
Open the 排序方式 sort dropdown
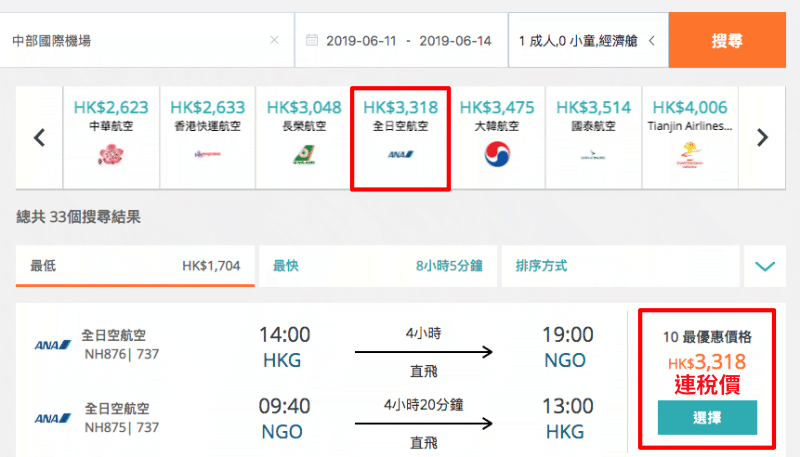620,266
